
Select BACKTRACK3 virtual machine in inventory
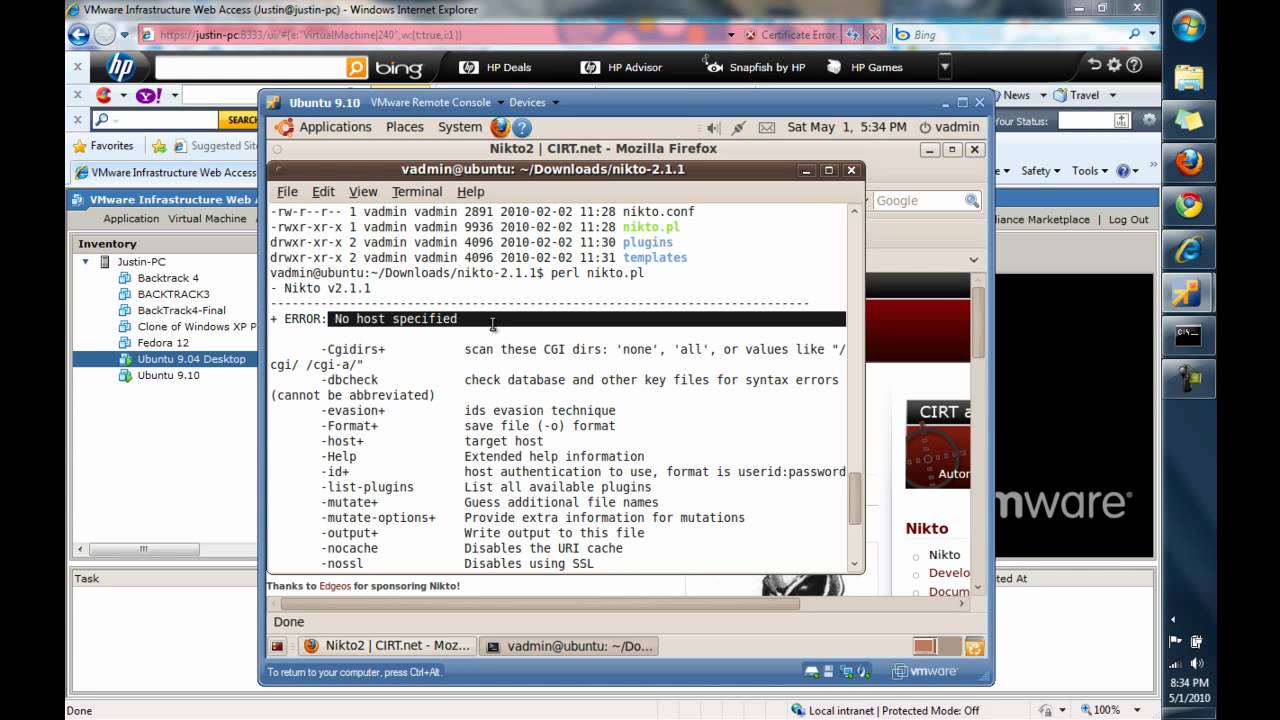[165, 294]
